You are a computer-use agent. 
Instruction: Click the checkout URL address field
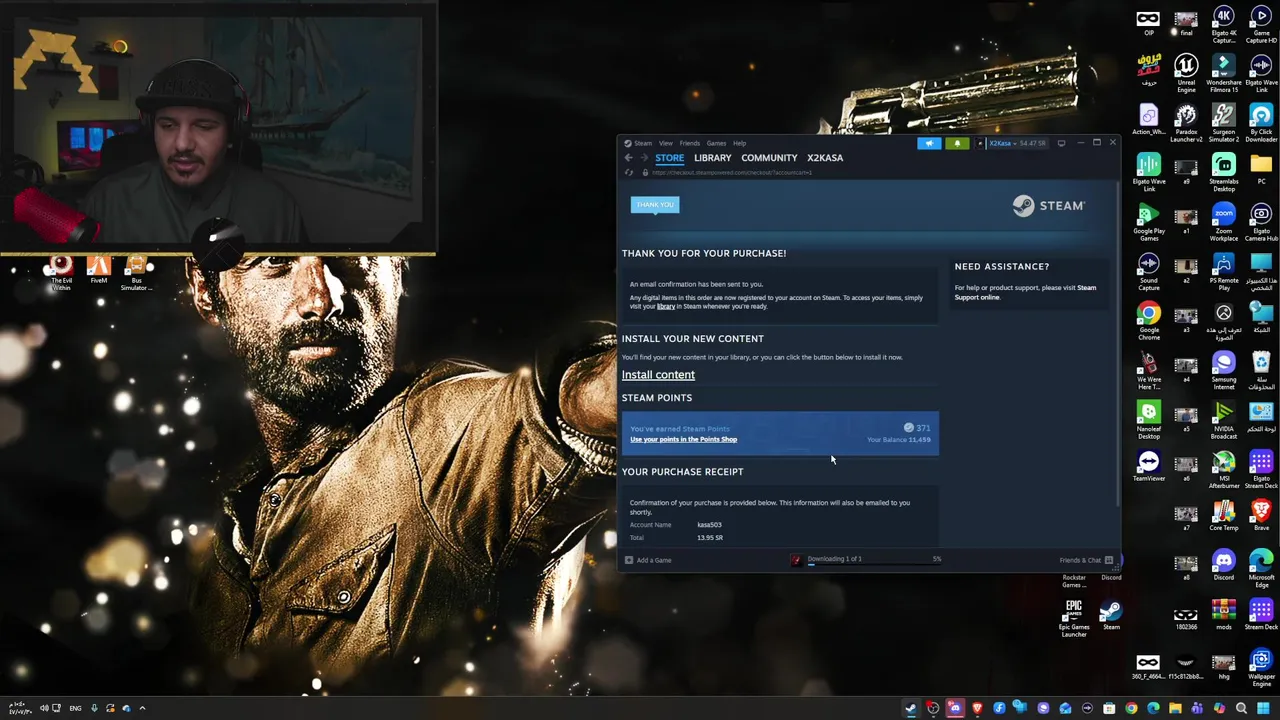point(732,173)
